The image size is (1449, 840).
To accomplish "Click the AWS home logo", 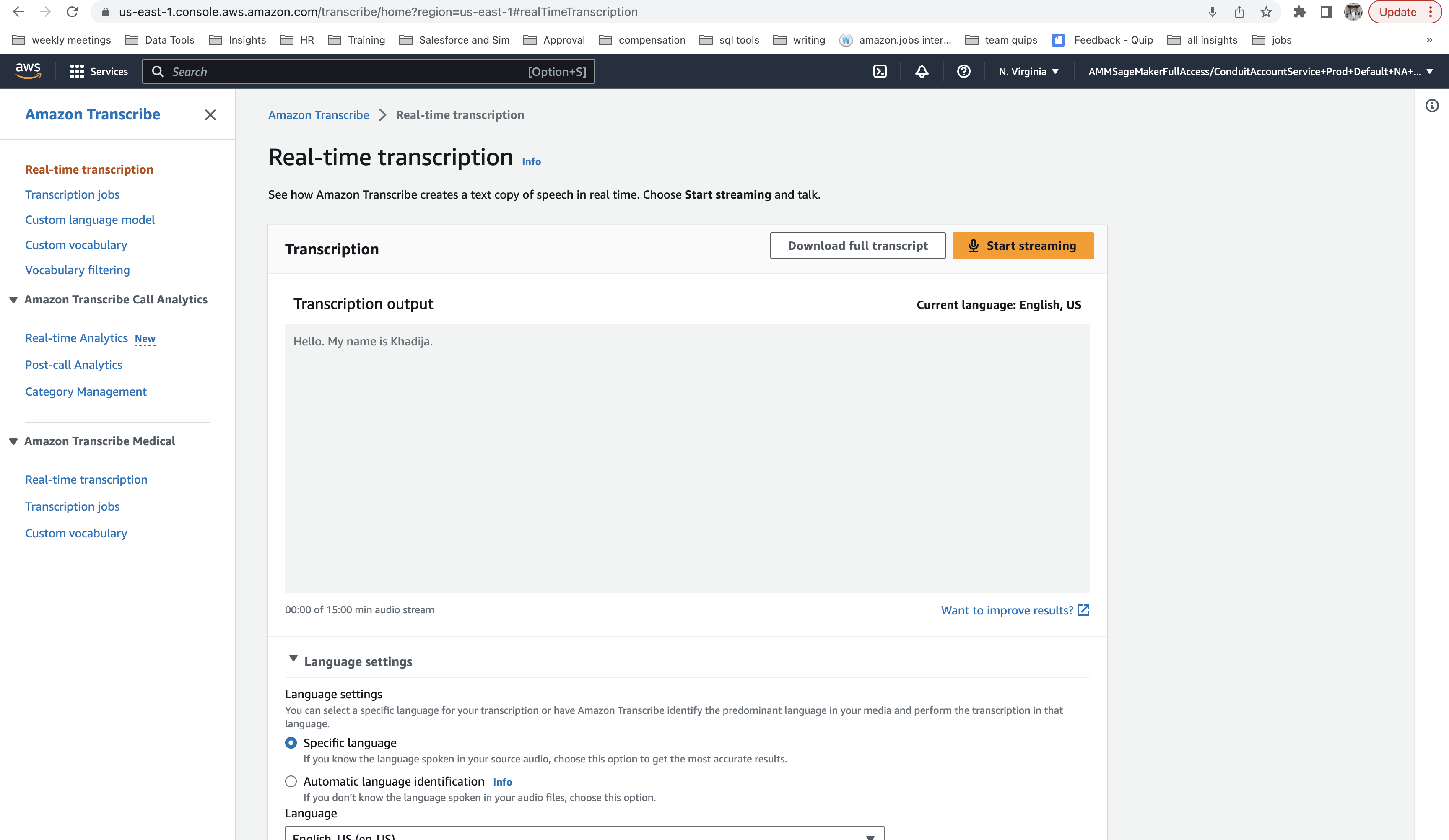I will (x=27, y=70).
